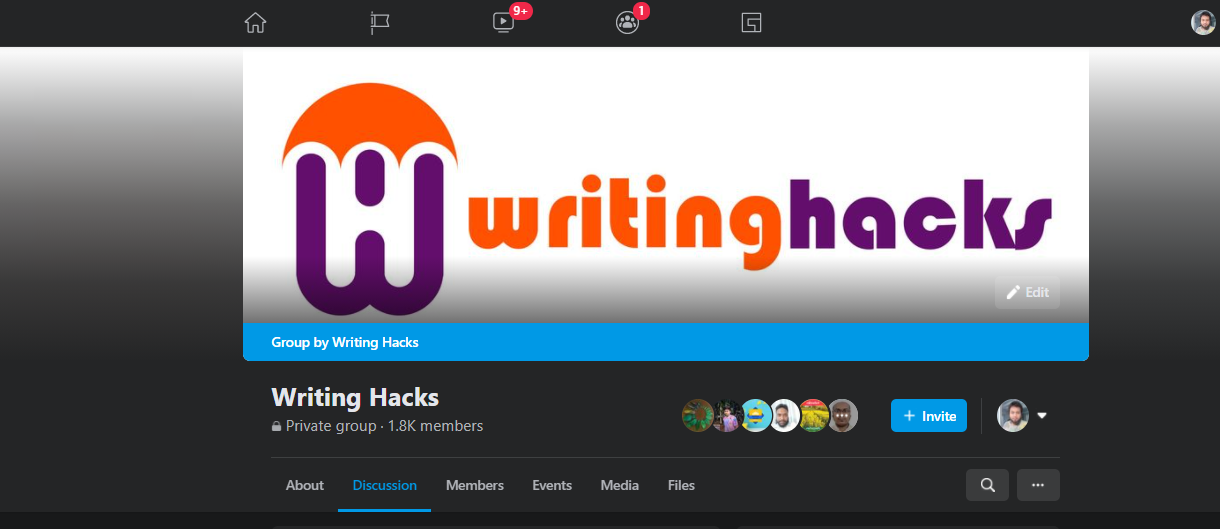
Task: Open the three-dot more options button
Action: pyautogui.click(x=1038, y=485)
